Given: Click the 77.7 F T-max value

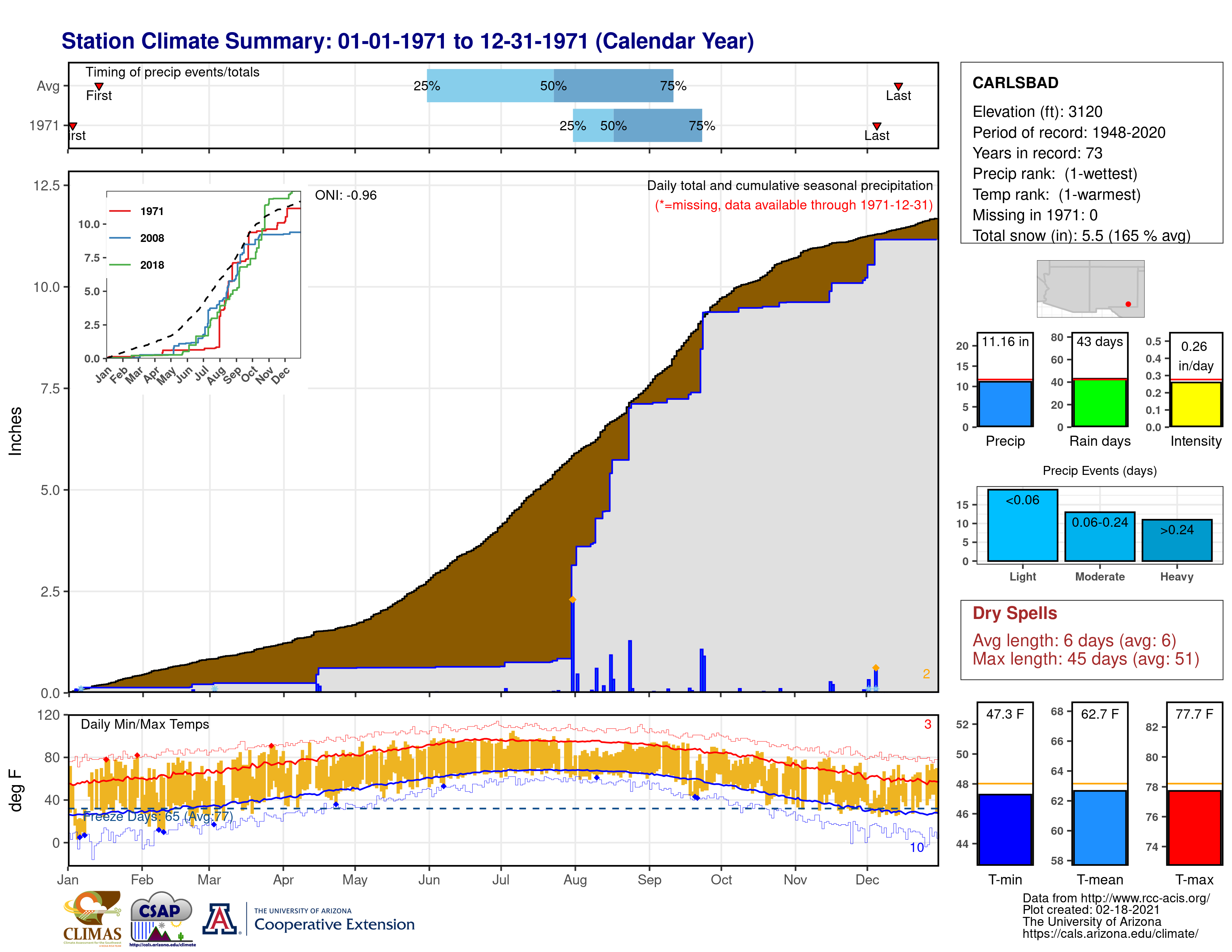Looking at the screenshot, I should 1195,714.
